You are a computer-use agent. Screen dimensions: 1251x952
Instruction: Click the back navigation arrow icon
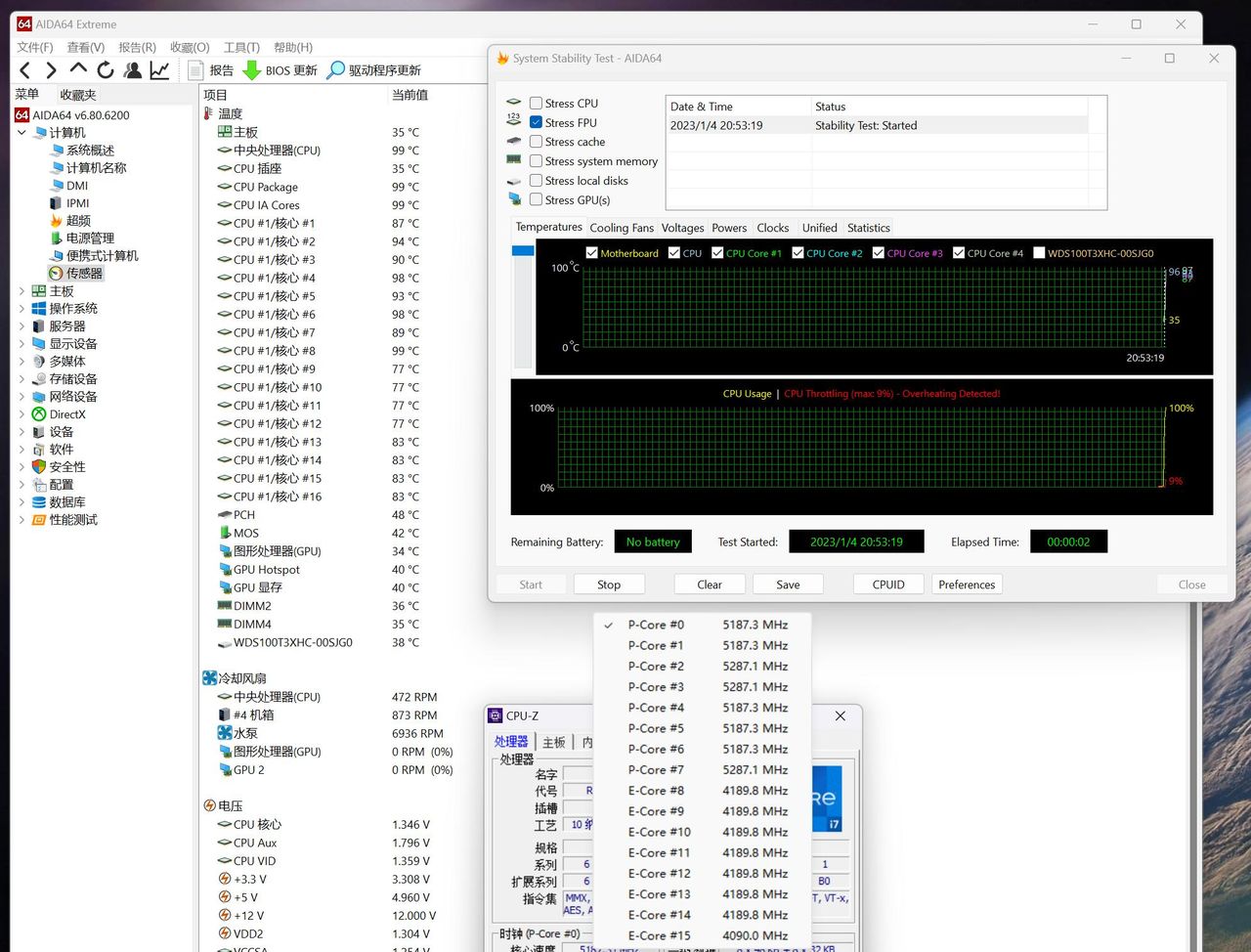25,70
